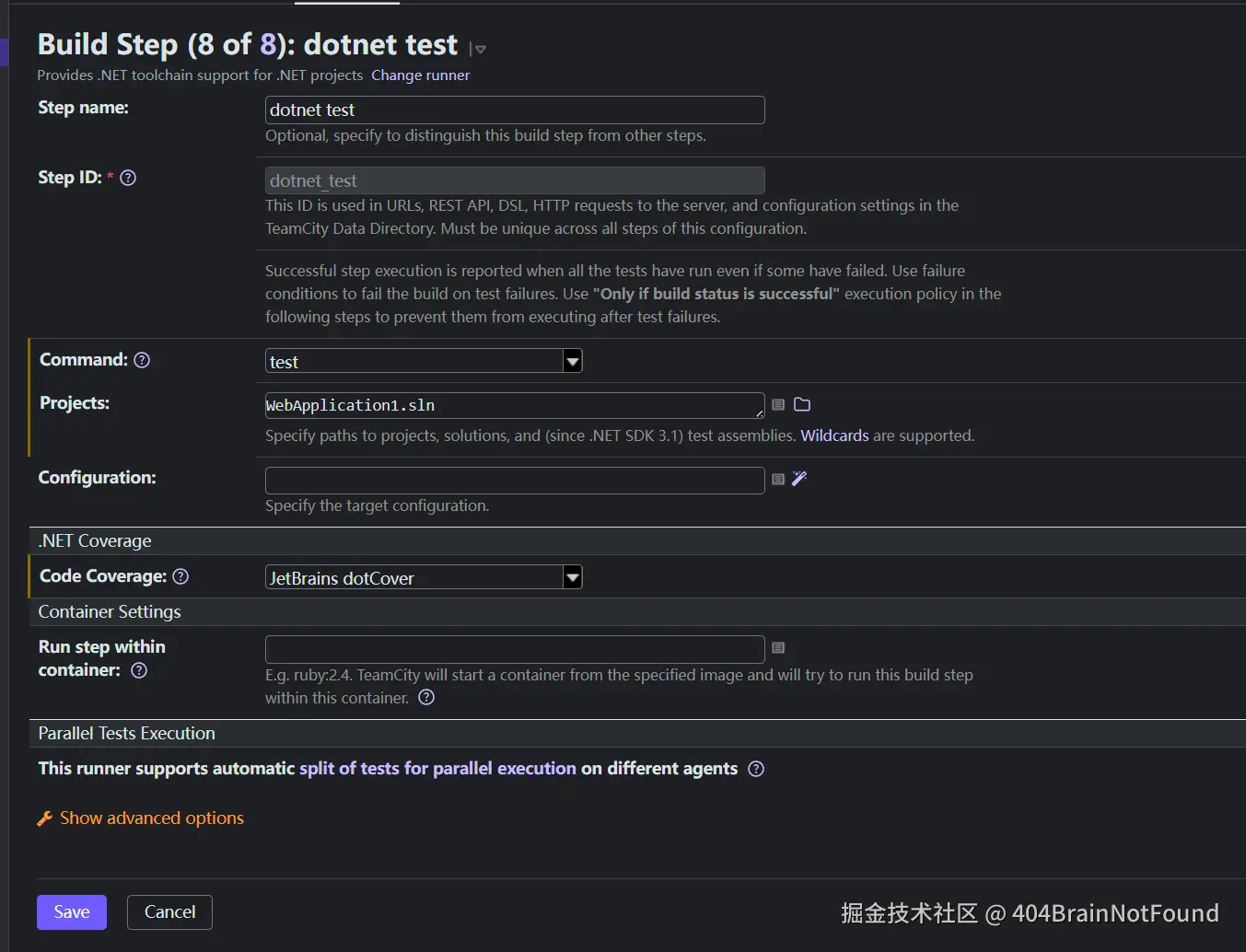This screenshot has height=952, width=1246.
Task: Click the parallel tests execution help icon
Action: pyautogui.click(x=756, y=769)
